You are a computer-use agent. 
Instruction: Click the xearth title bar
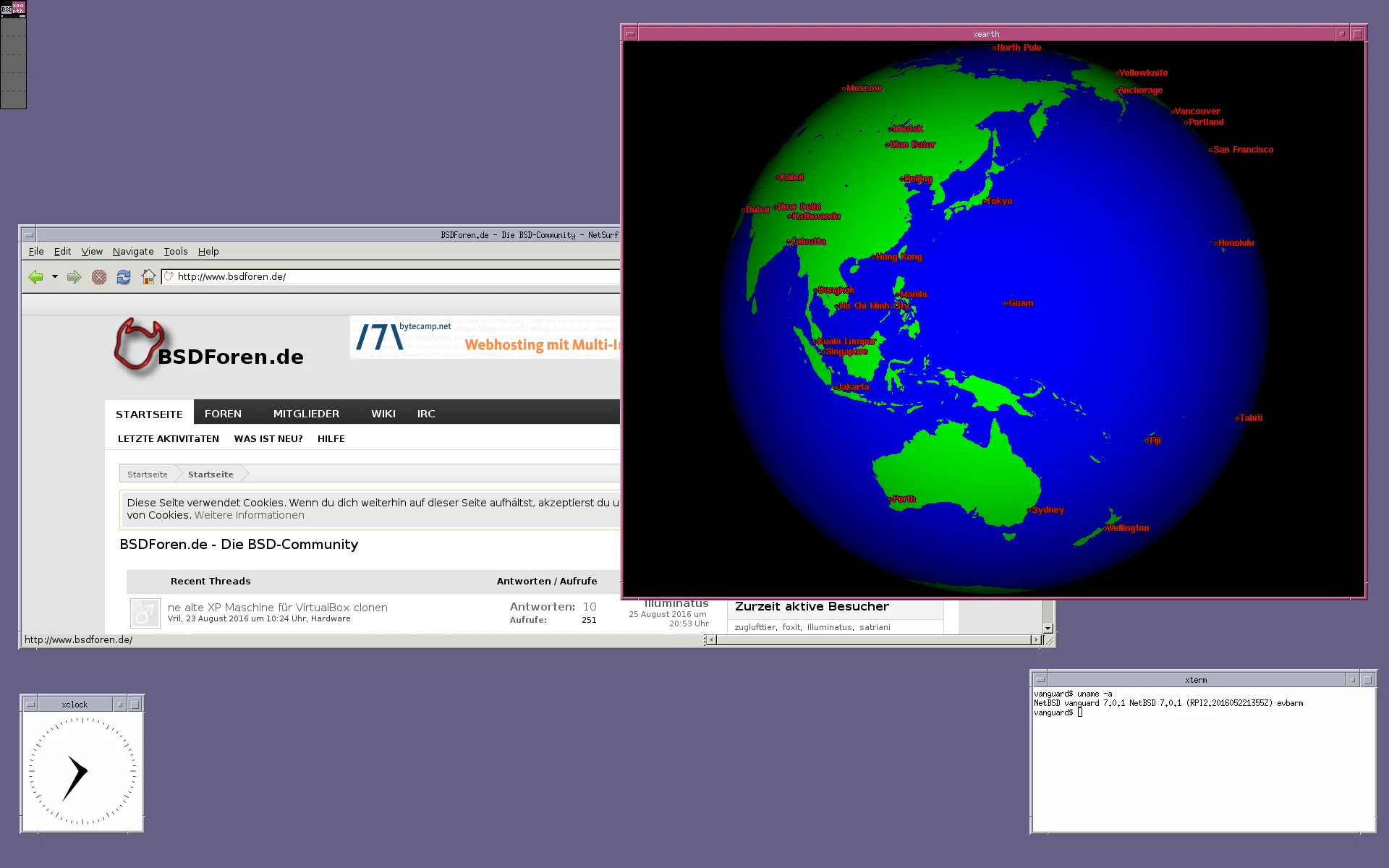tap(986, 34)
